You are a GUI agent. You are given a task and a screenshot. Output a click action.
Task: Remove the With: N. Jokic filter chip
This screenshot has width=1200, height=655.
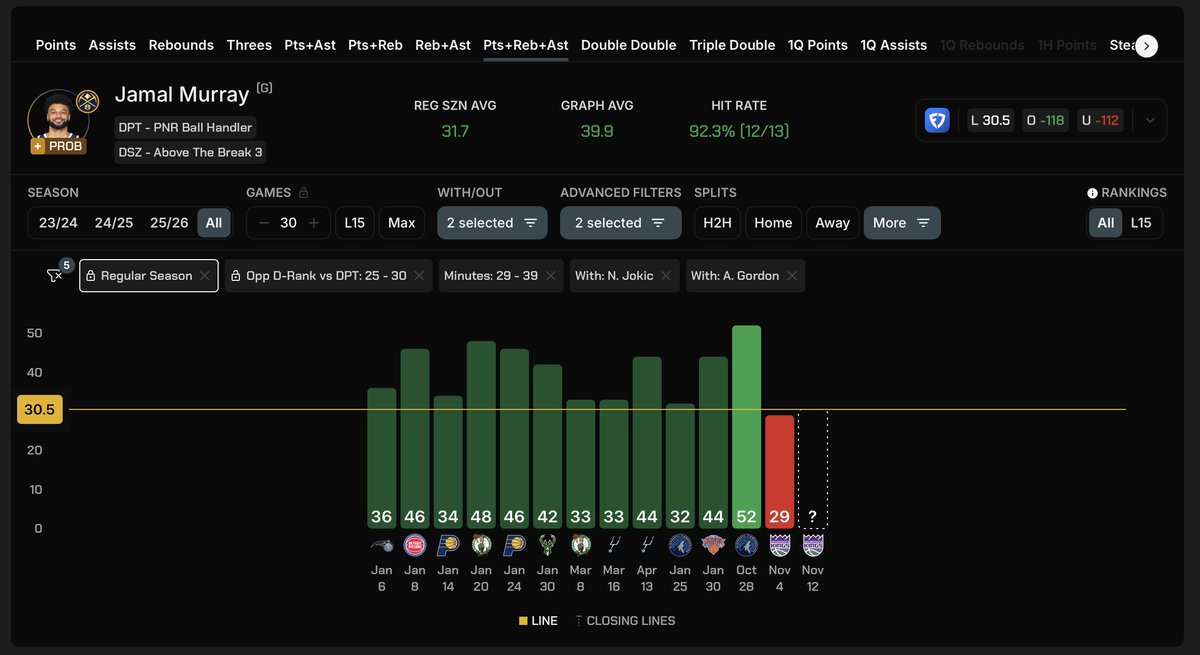click(668, 275)
